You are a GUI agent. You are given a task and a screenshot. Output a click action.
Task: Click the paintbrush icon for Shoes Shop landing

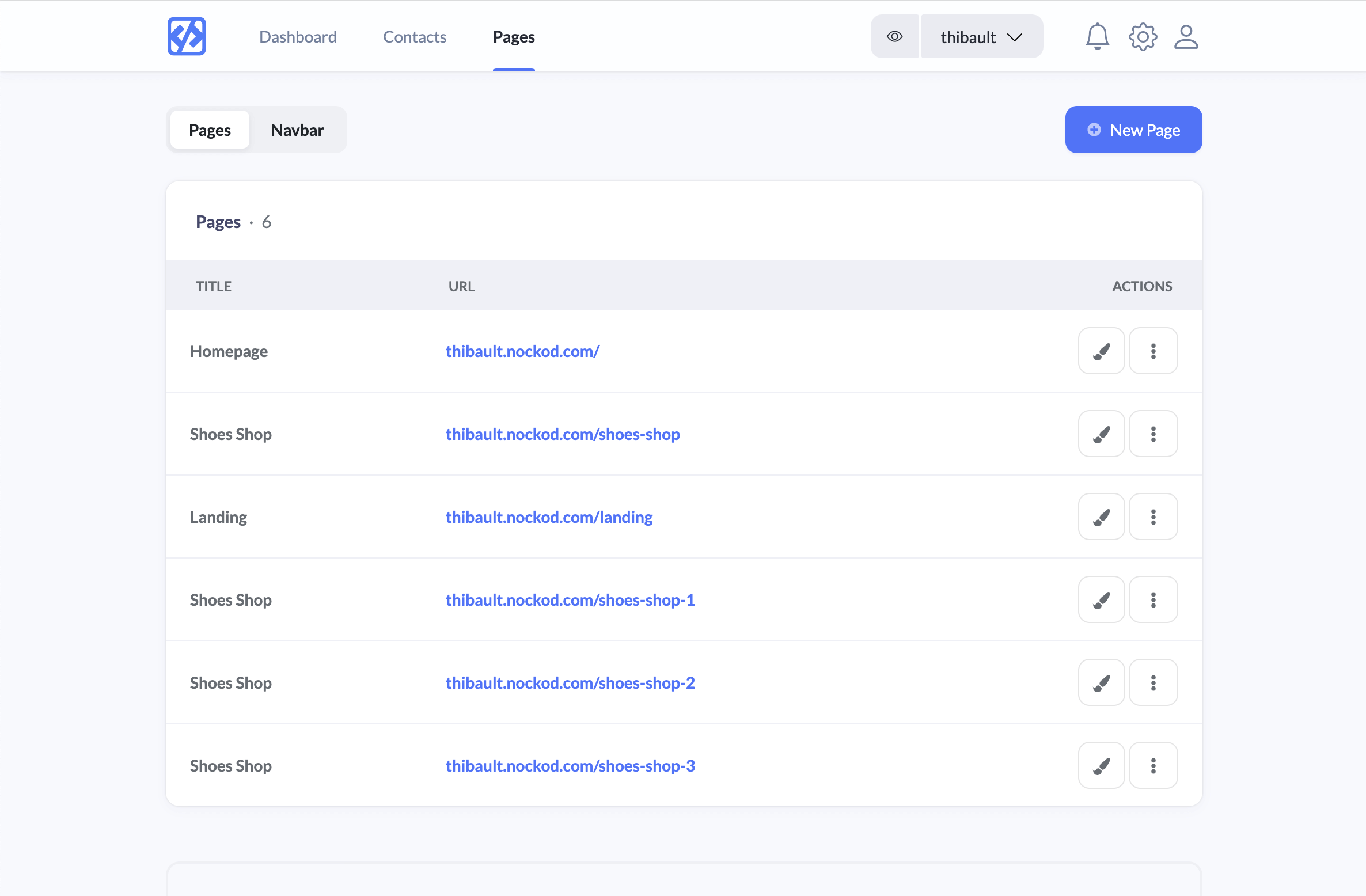pos(1101,434)
